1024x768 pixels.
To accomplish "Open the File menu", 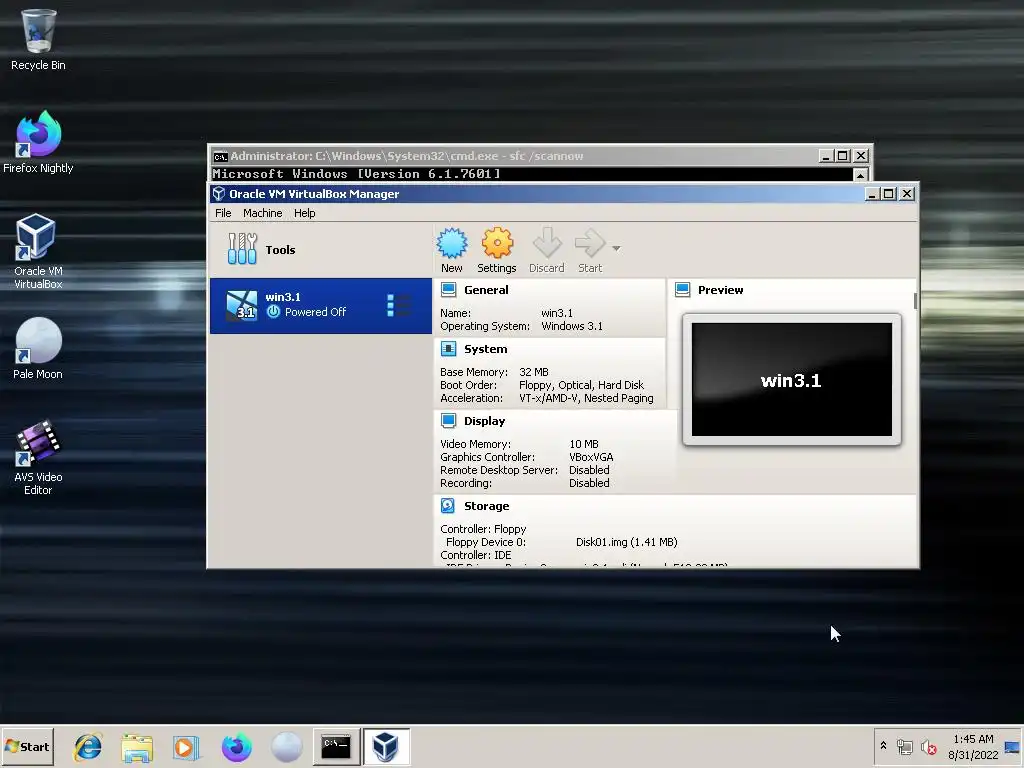I will [x=223, y=213].
